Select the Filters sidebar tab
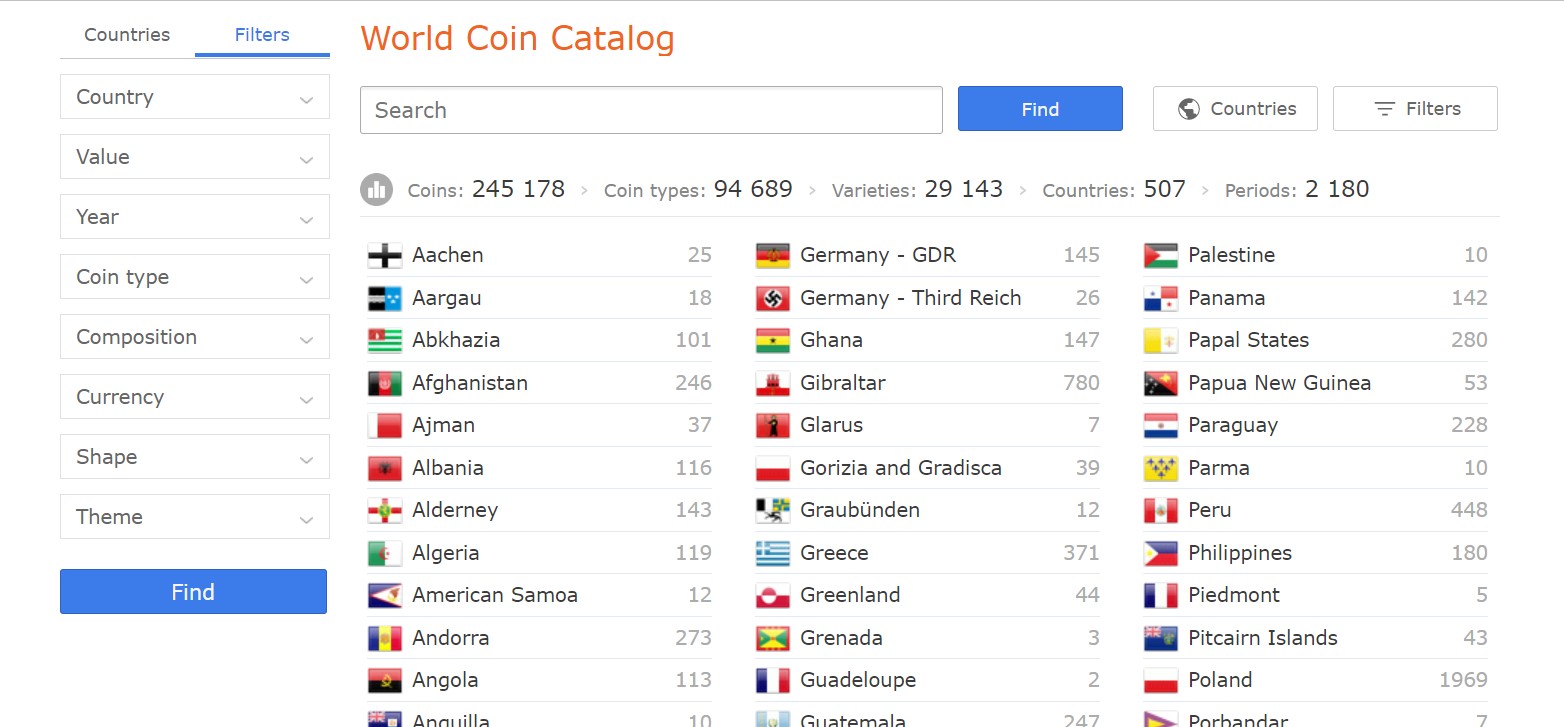The width and height of the screenshot is (1564, 727). 262,35
